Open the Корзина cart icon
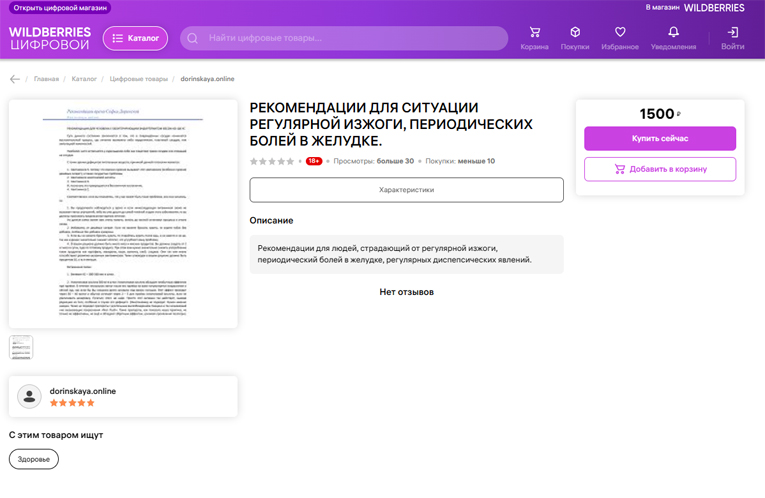This screenshot has width=765, height=498. click(x=534, y=33)
